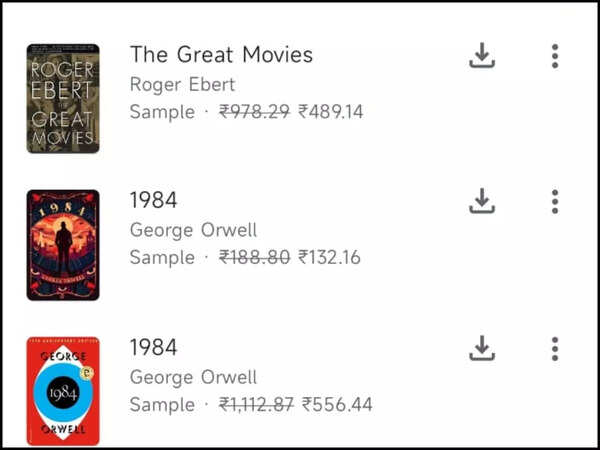Download The Great Movies by Roger Ebert
The image size is (600, 450).
tap(482, 56)
